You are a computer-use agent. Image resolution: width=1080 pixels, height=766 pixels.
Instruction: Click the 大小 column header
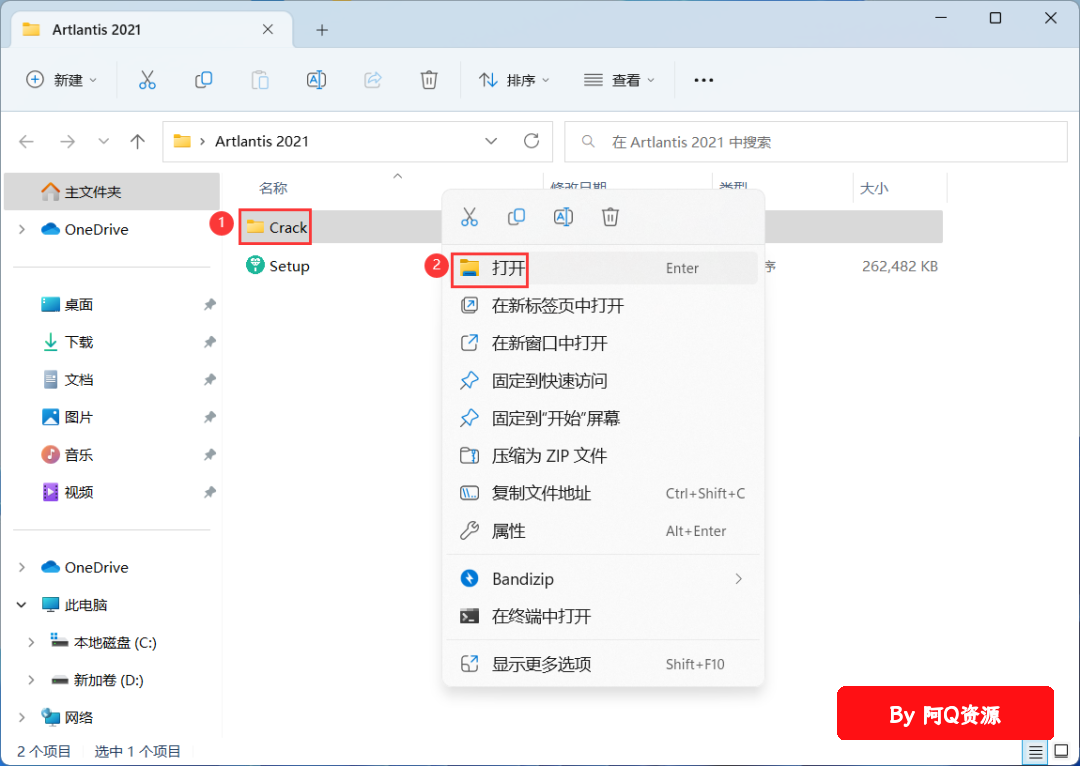(874, 188)
